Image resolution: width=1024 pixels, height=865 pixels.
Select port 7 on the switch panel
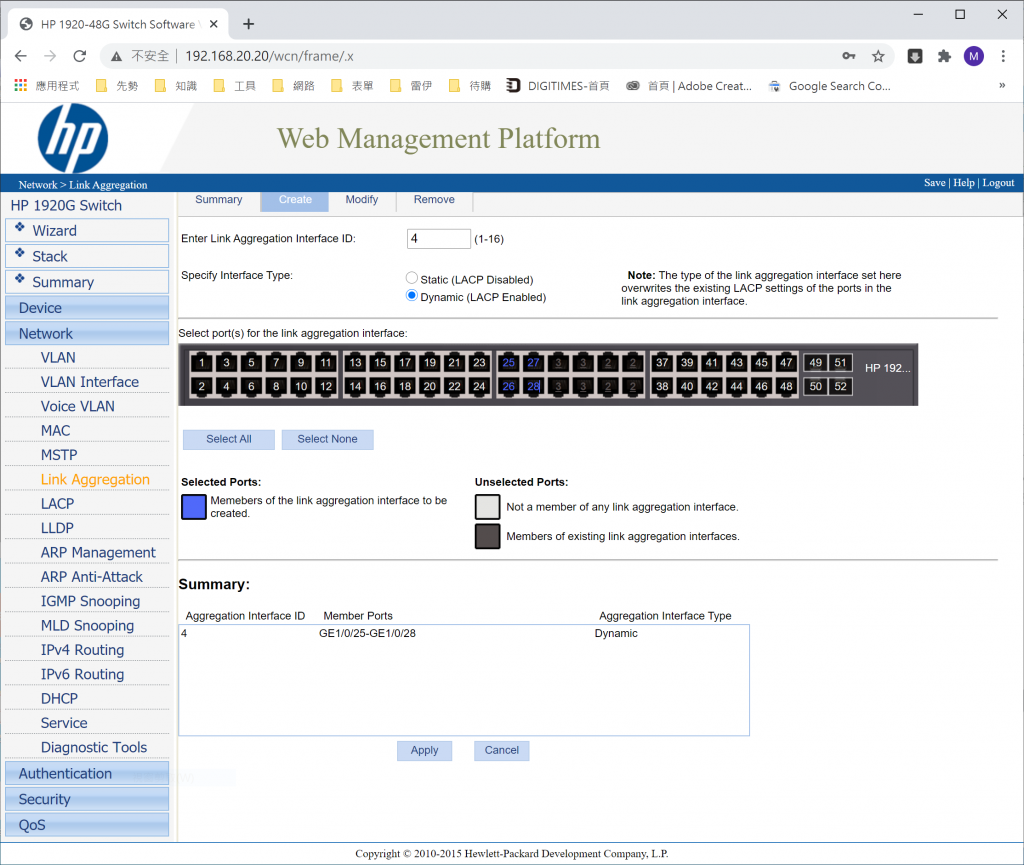coord(276,362)
